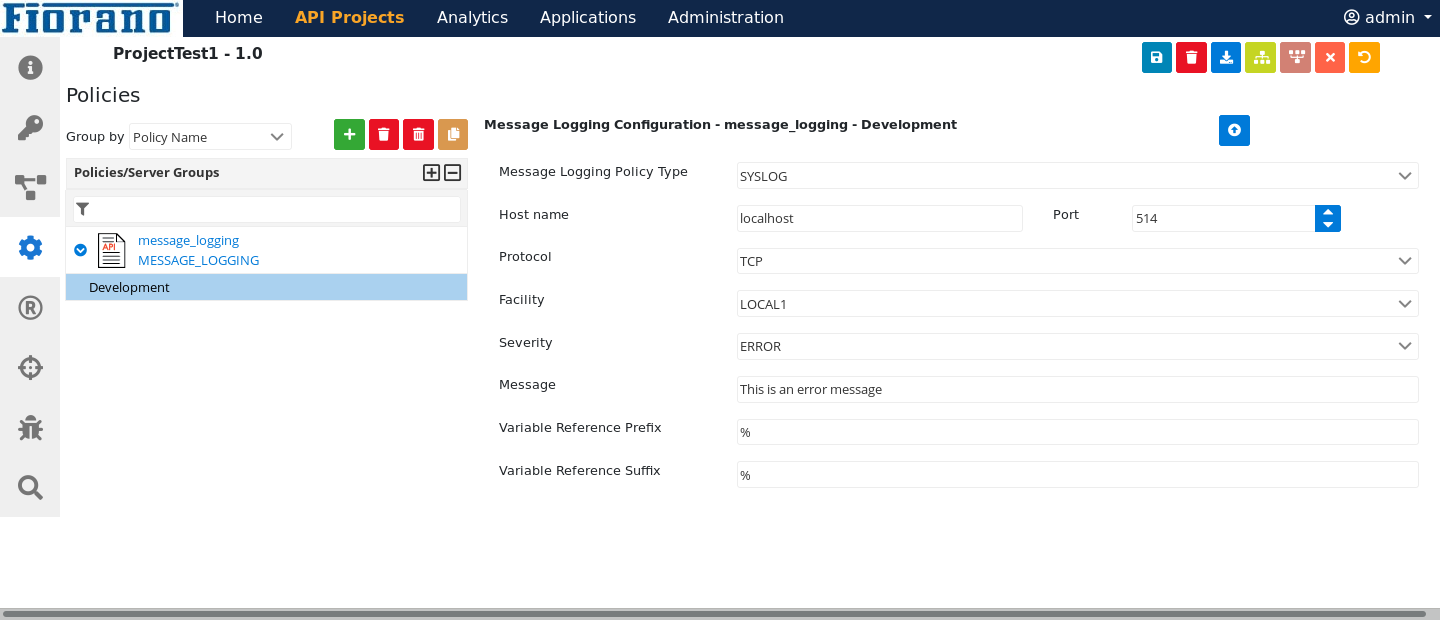
Task: Click the orange revert arrow icon
Action: [x=1364, y=58]
